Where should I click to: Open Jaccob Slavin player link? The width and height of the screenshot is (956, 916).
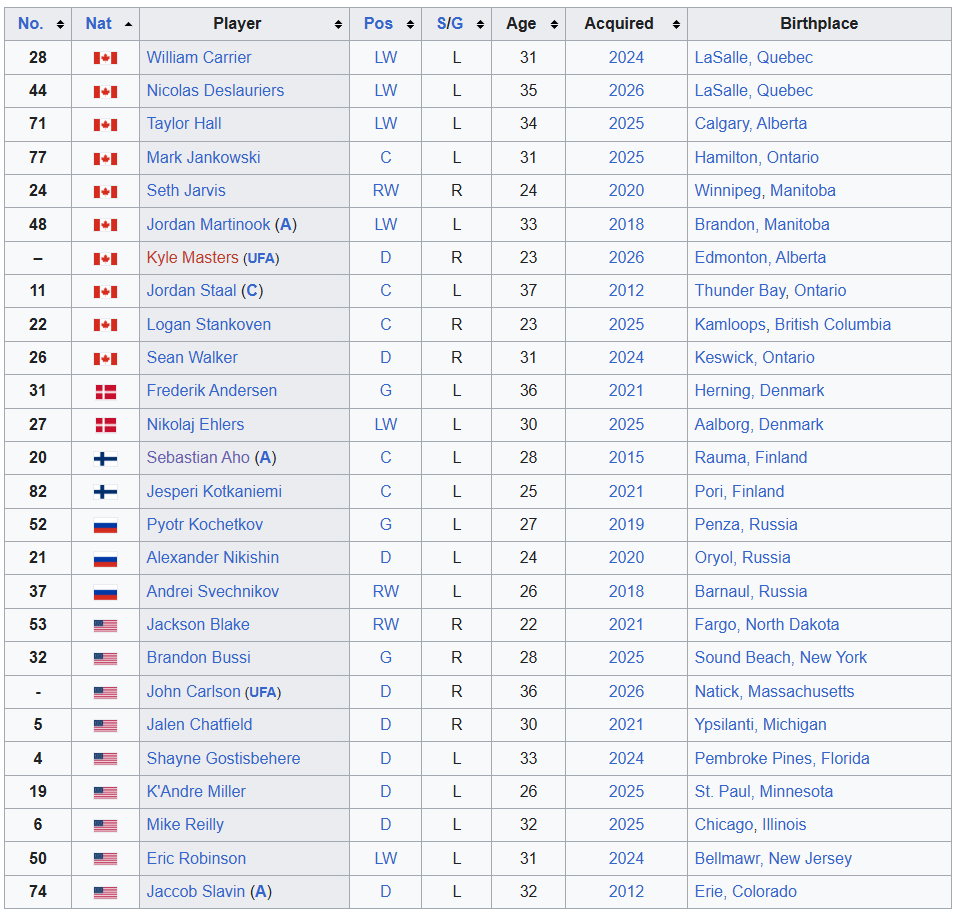(196, 891)
